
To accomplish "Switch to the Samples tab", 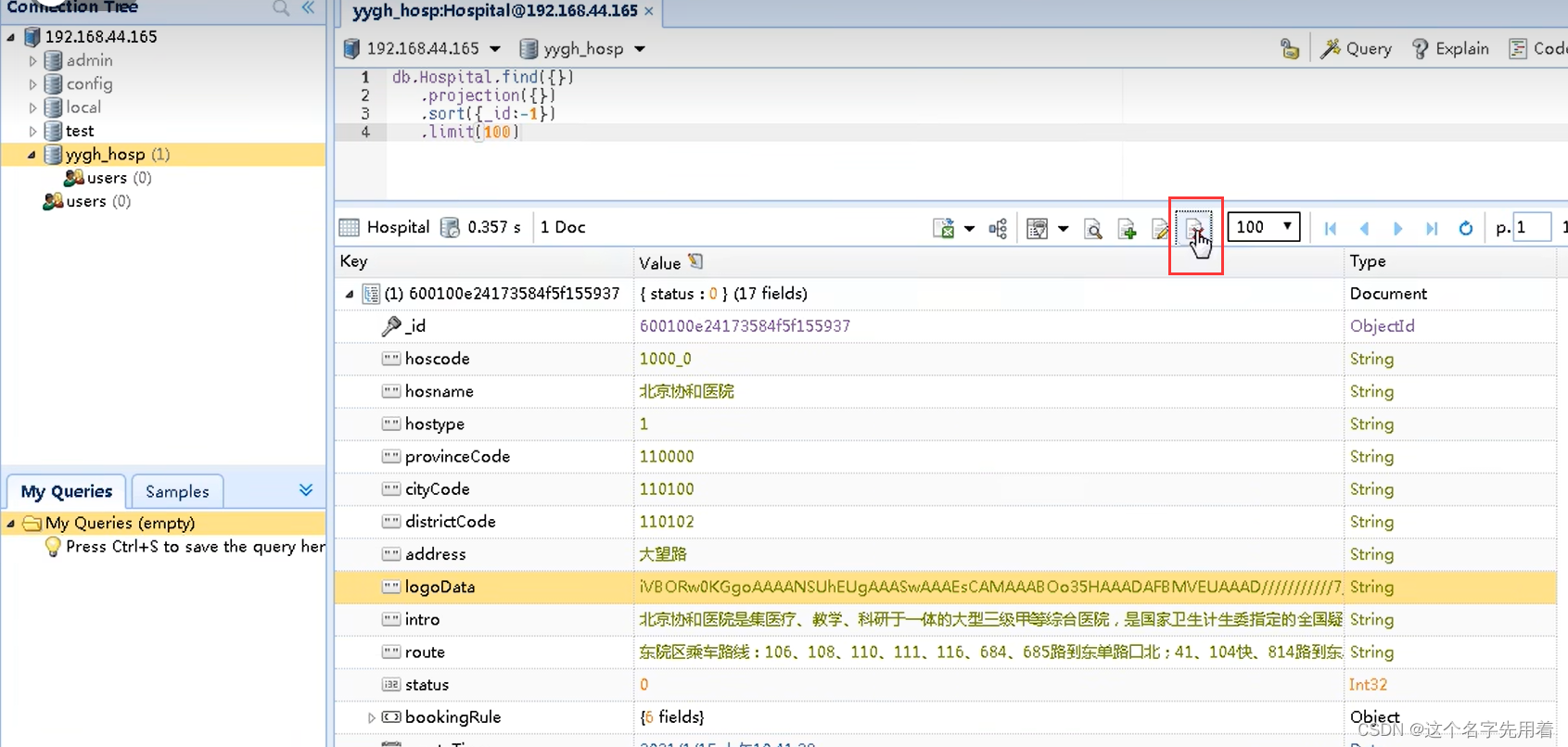I will click(177, 491).
